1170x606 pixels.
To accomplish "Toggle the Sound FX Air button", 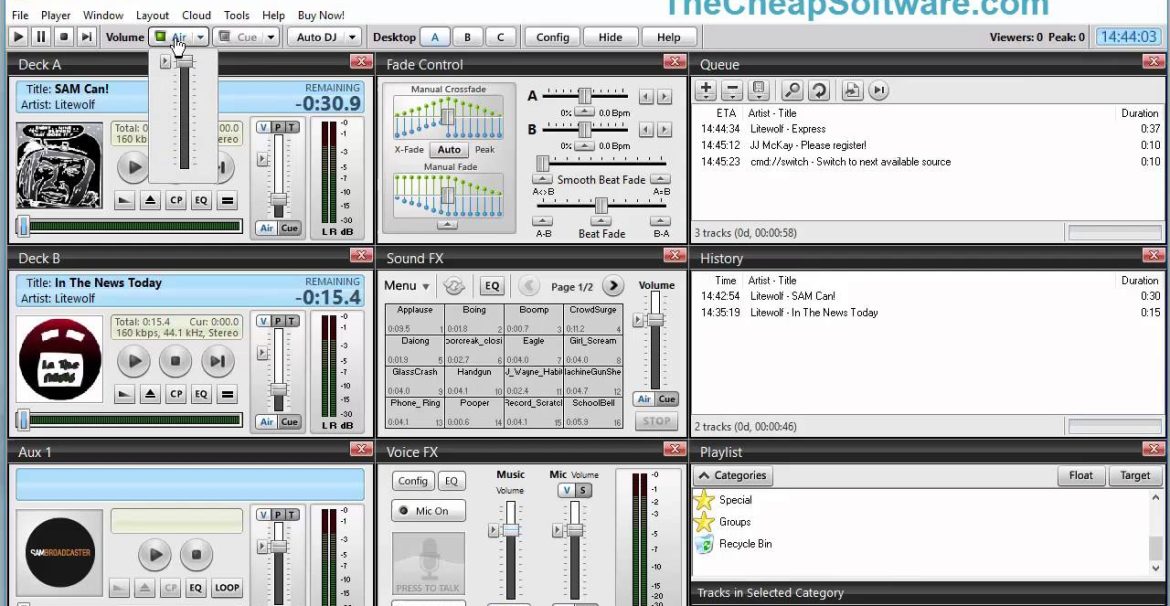I will [645, 399].
